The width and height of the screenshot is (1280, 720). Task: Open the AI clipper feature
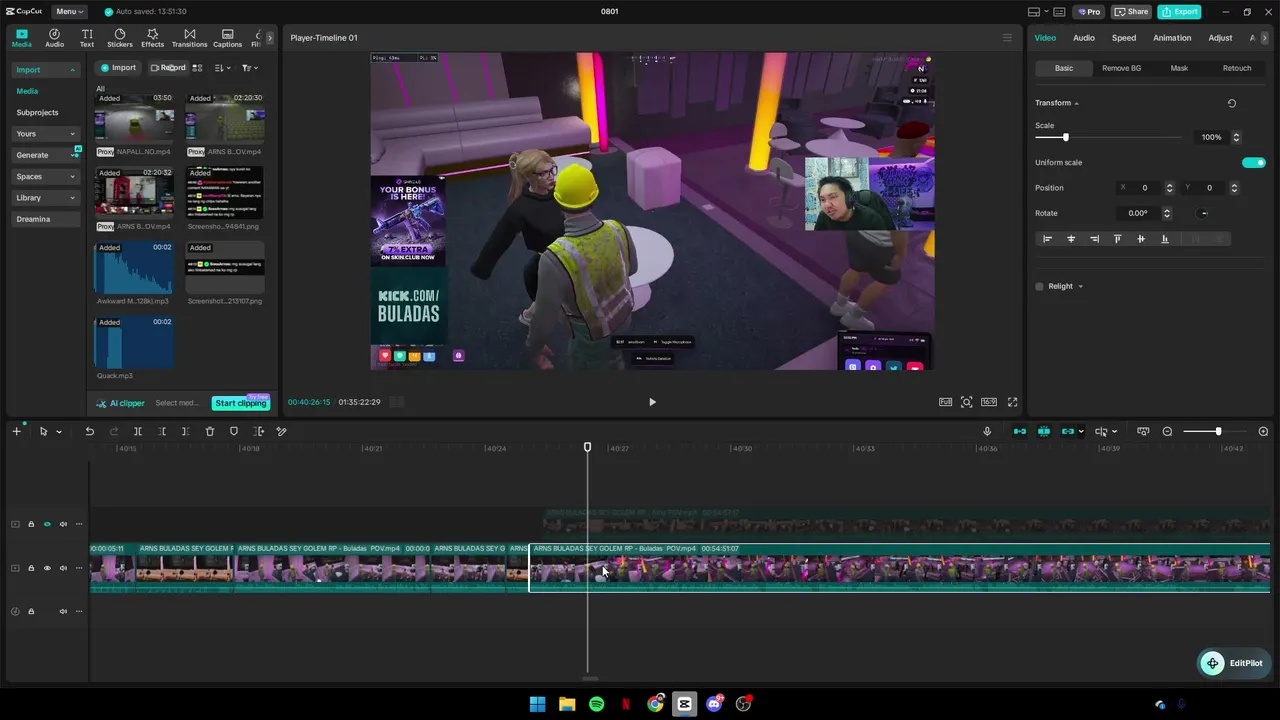point(120,403)
